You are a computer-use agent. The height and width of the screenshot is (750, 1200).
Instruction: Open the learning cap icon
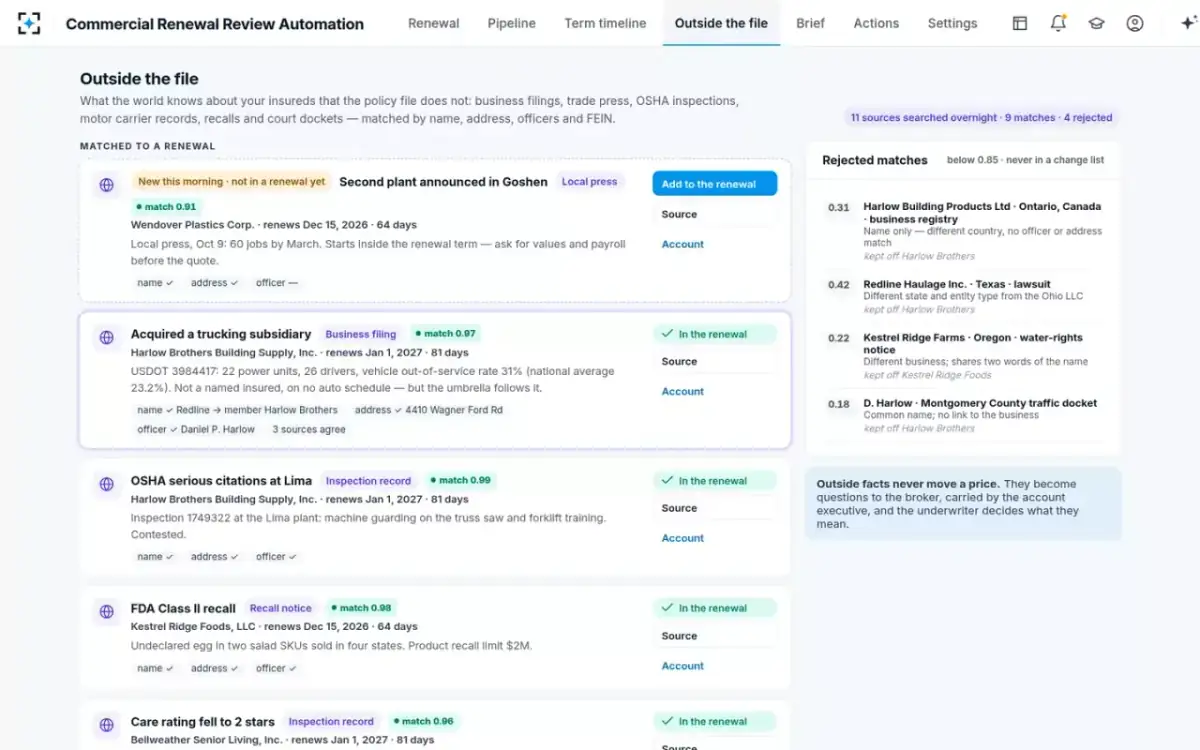[1096, 23]
